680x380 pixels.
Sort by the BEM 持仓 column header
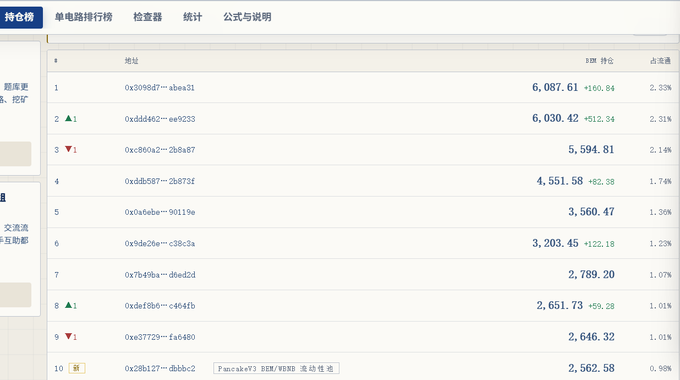click(599, 61)
